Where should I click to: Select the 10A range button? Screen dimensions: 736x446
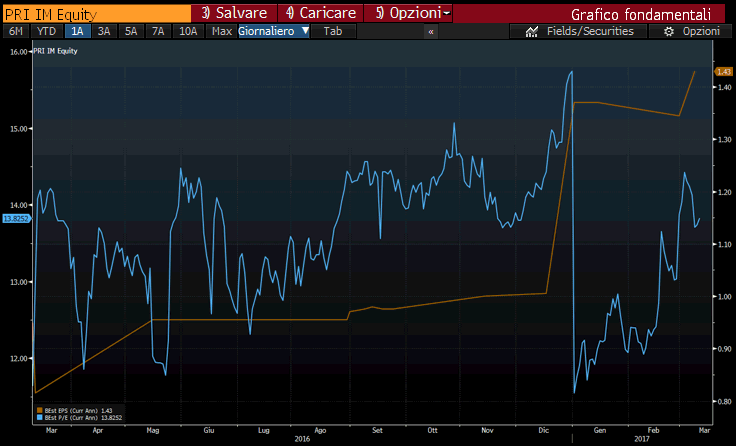pyautogui.click(x=188, y=31)
